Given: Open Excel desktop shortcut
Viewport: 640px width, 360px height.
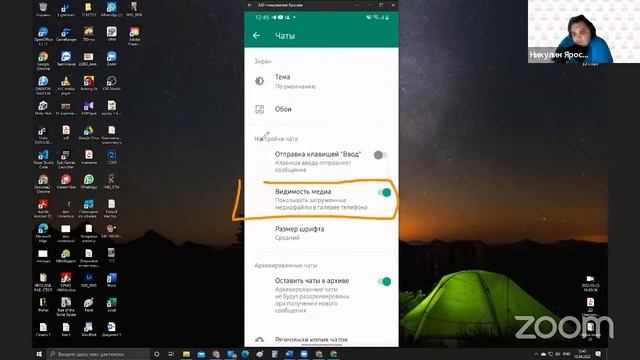Looking at the screenshot, I should click(x=111, y=305).
